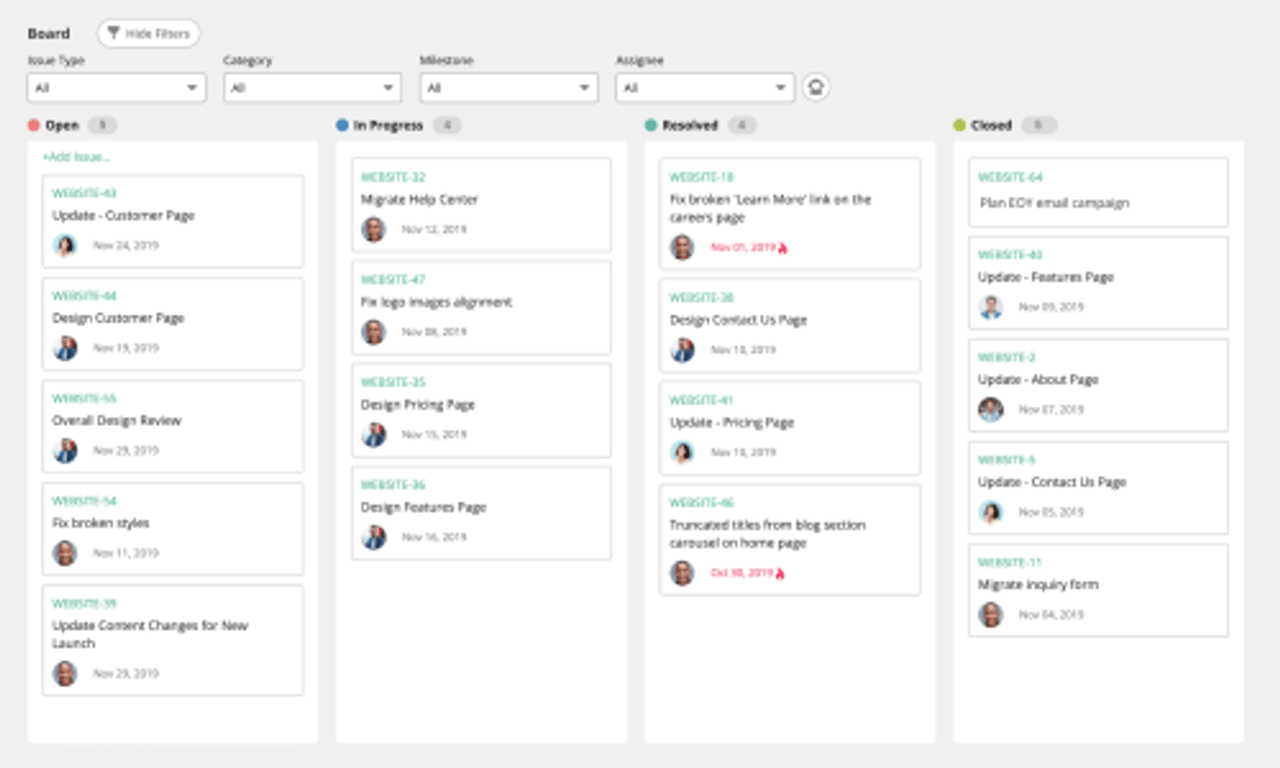
Task: Click the 'Overall Design Review' card title
Action: coord(117,421)
